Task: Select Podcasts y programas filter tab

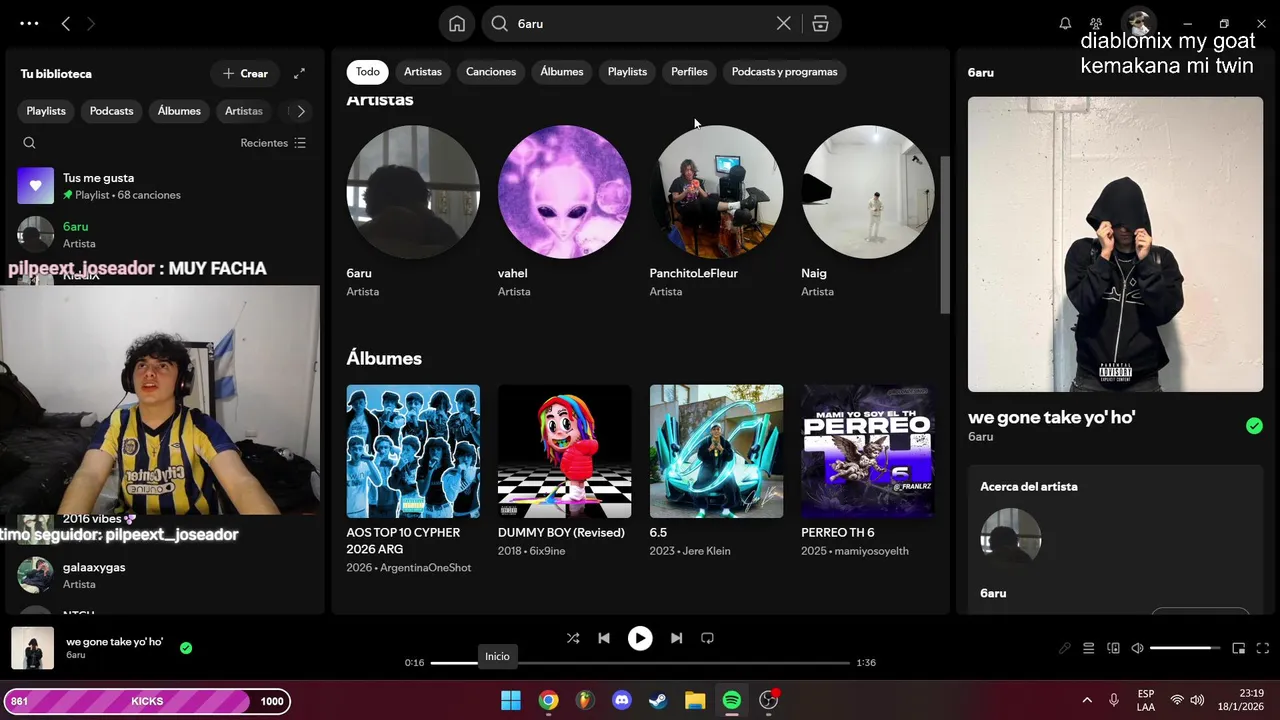Action: coord(785,72)
